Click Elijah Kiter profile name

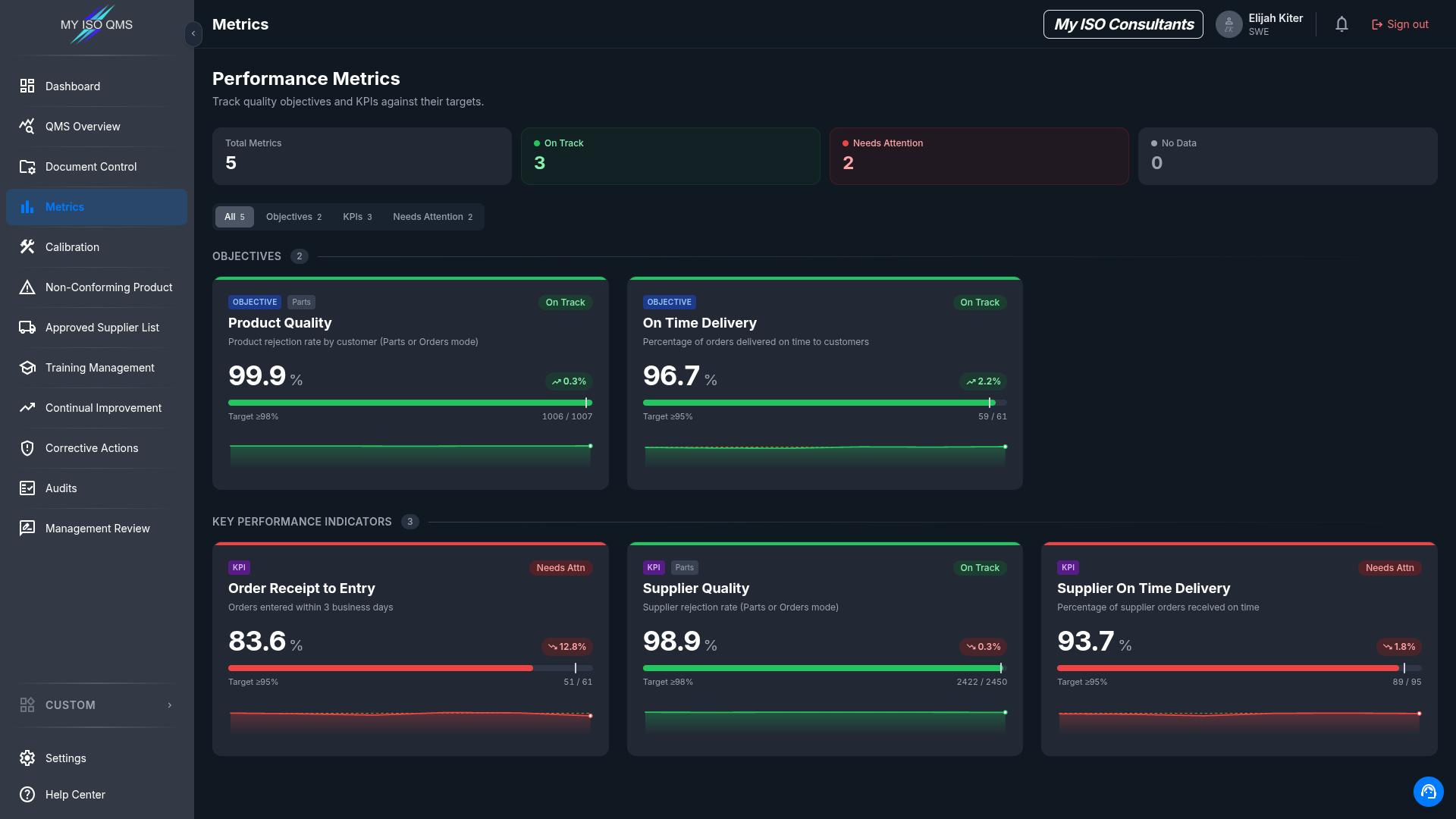(x=1276, y=18)
